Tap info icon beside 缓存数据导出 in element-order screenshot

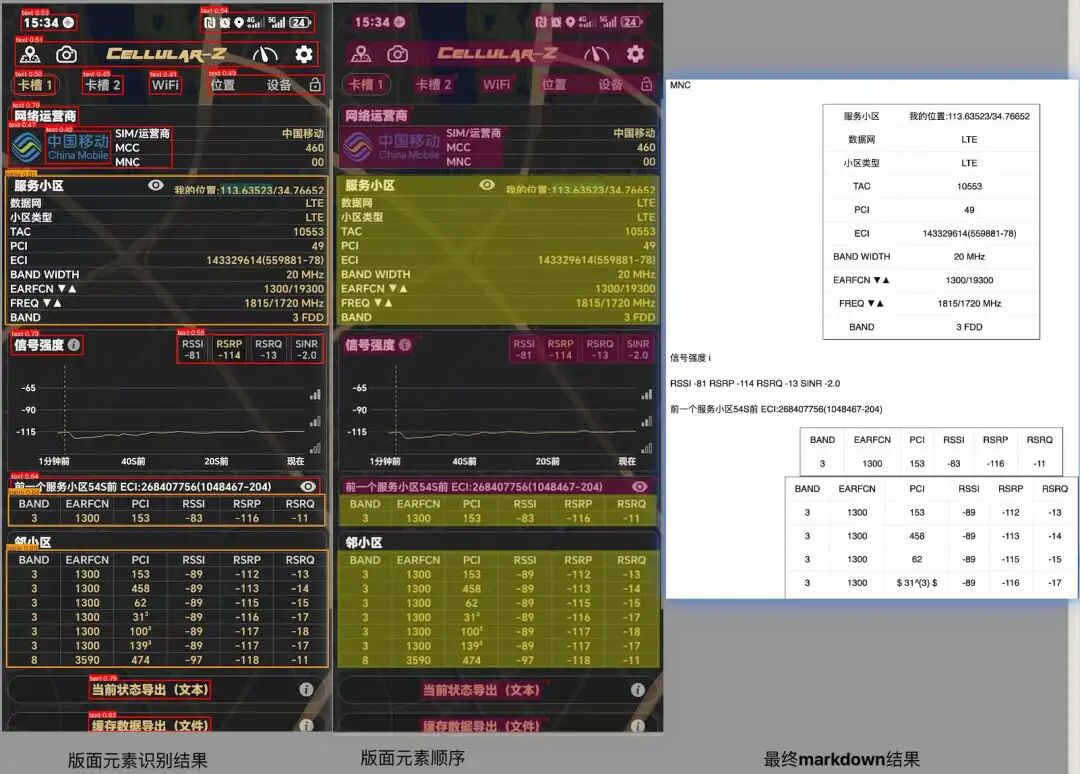638,725
